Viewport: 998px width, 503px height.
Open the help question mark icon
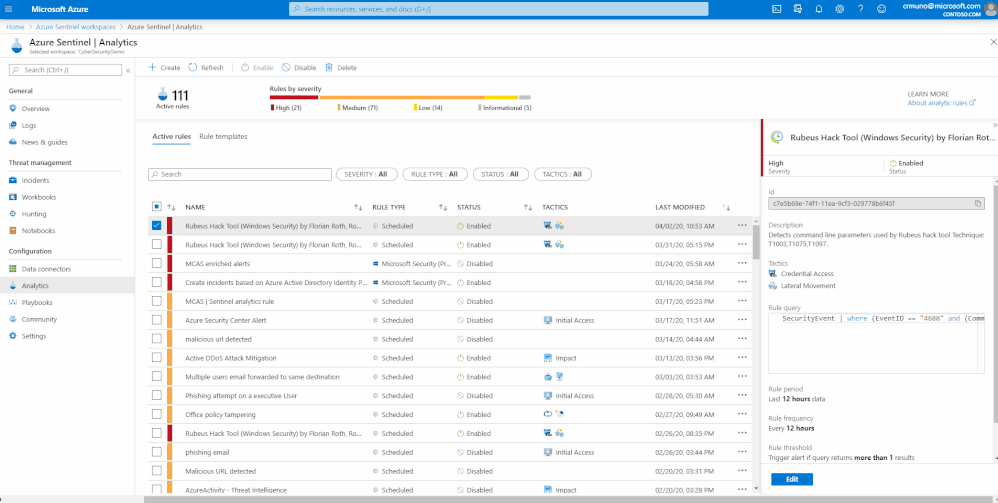[861, 9]
